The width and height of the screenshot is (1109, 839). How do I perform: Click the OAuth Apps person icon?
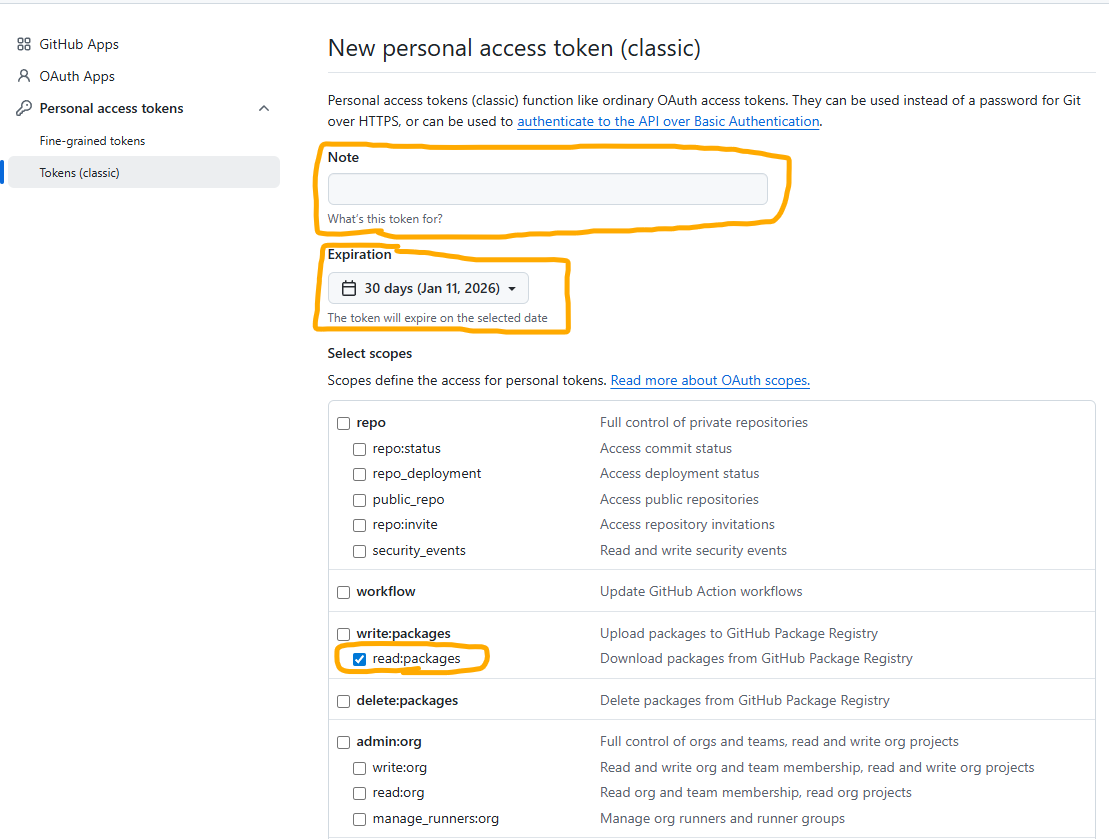click(x=24, y=76)
